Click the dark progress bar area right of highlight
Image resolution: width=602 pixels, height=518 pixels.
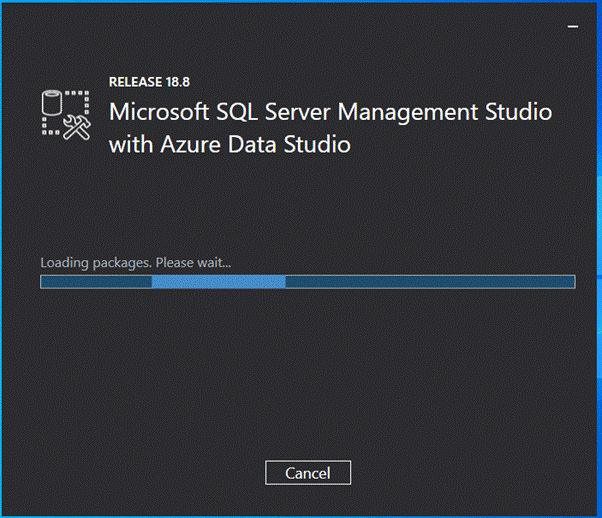pyautogui.click(x=430, y=282)
